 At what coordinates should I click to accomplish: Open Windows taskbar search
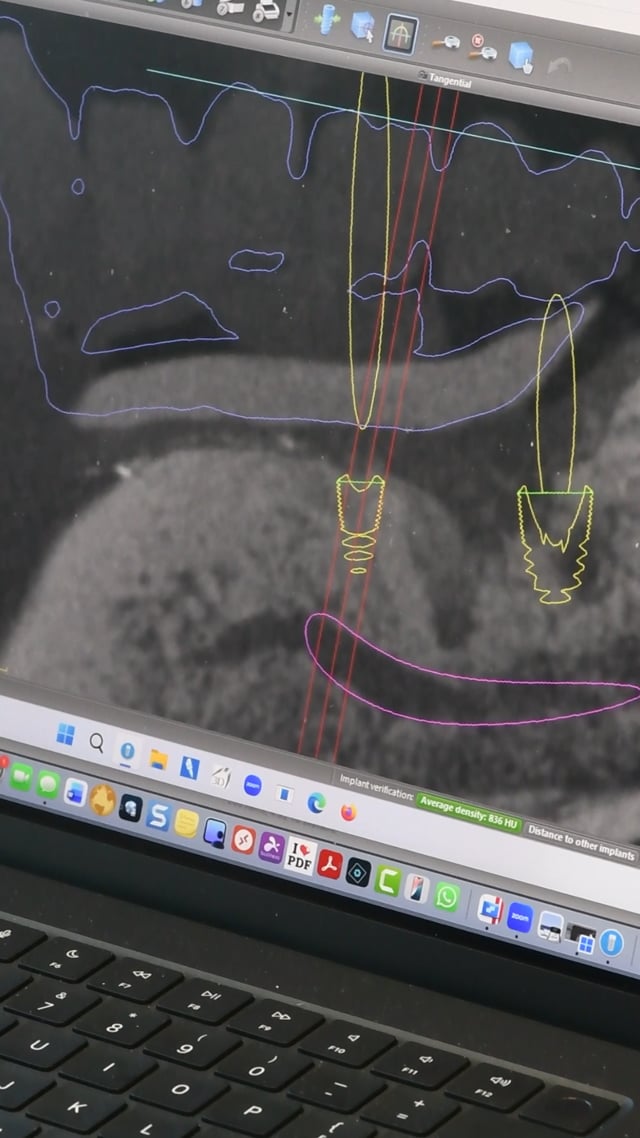tap(97, 742)
